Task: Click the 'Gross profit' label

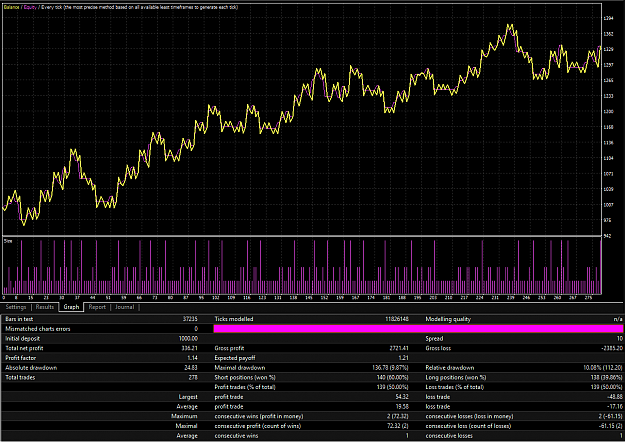Action: tap(229, 348)
